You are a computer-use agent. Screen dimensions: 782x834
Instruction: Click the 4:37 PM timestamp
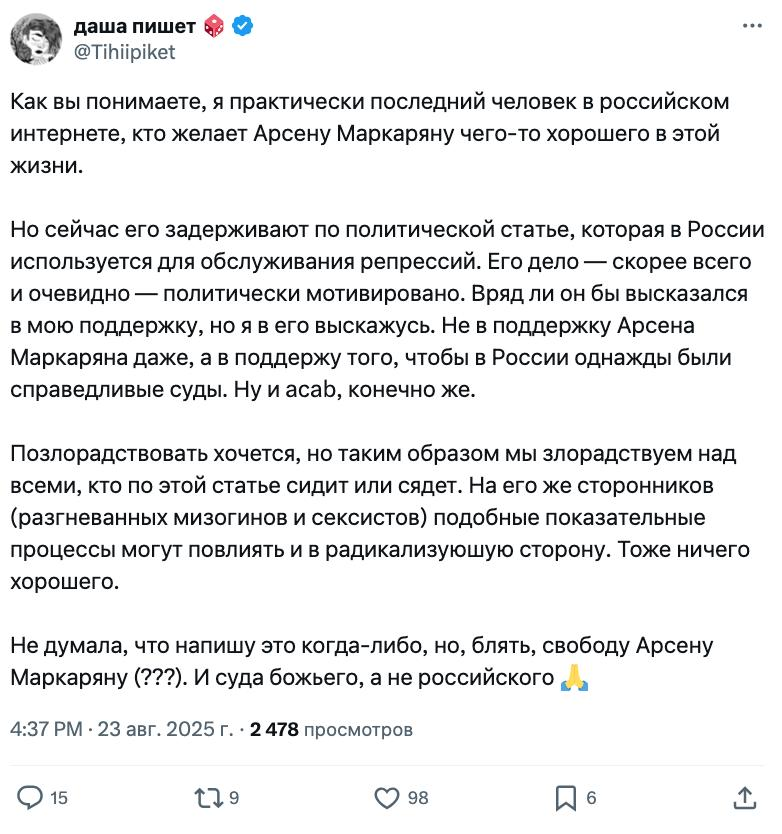[46, 729]
